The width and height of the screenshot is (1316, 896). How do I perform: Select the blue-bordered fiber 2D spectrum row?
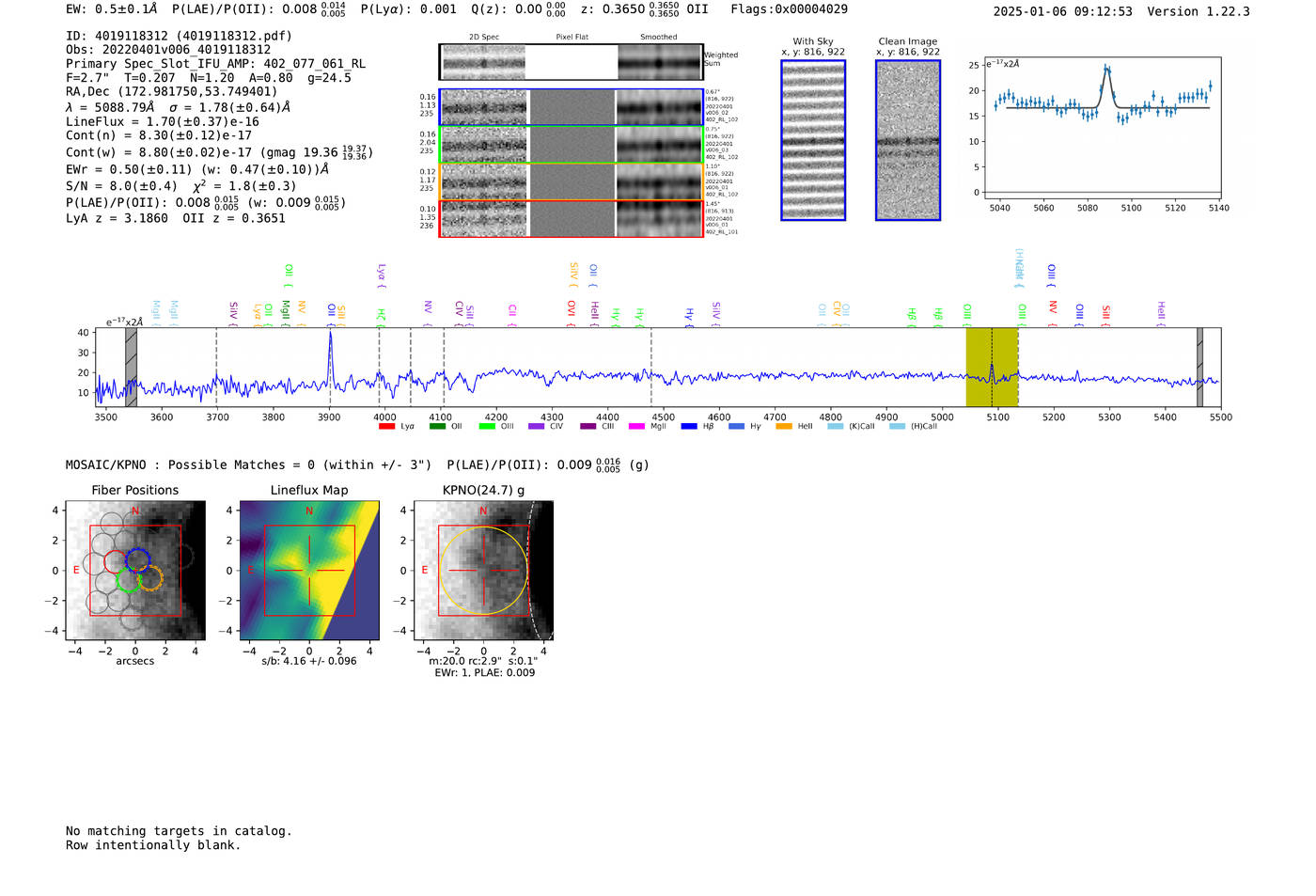click(x=571, y=107)
